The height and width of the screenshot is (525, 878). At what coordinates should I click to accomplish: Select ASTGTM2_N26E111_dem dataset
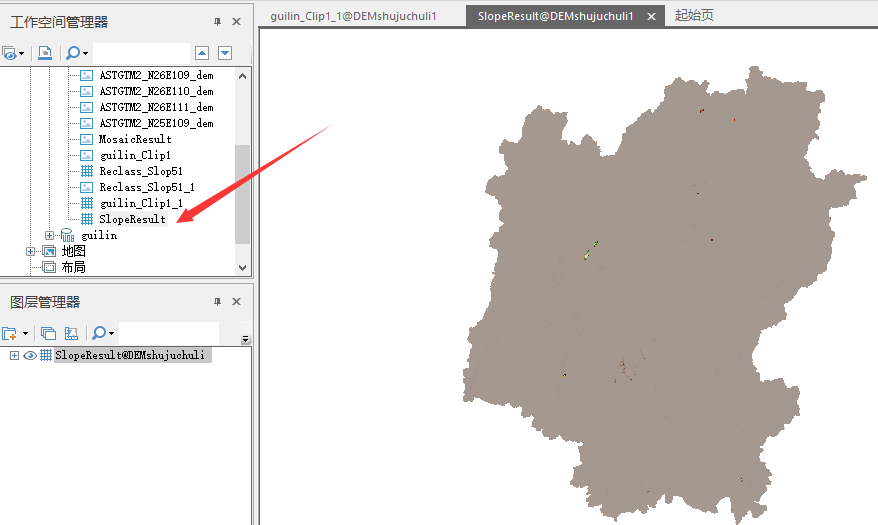[156, 107]
